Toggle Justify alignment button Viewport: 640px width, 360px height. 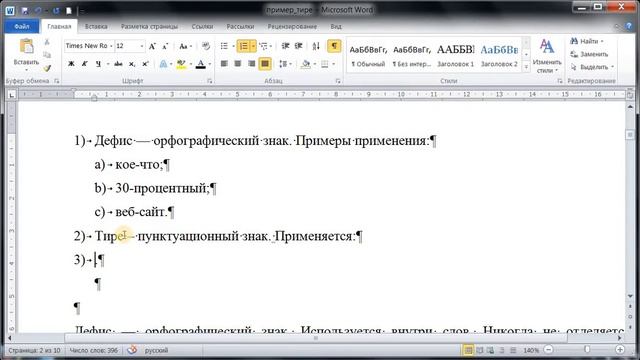[265, 64]
